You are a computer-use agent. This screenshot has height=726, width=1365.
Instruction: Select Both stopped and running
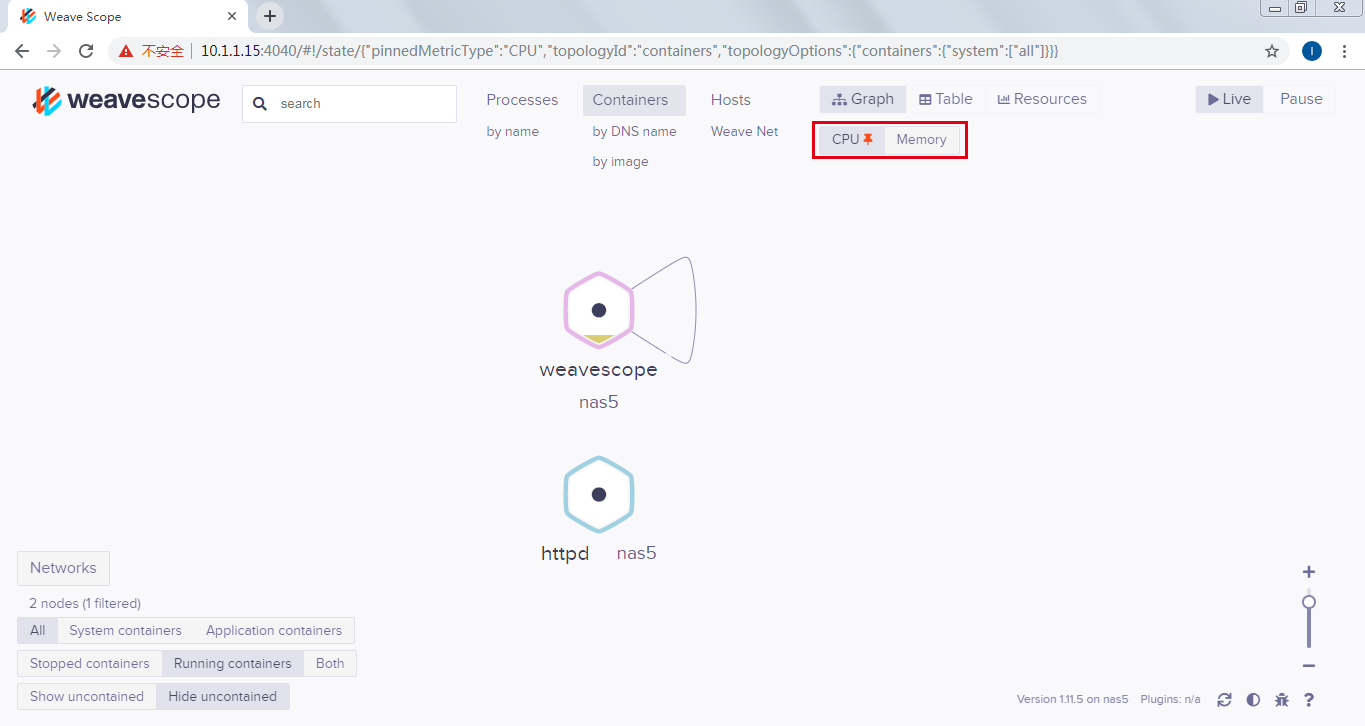pyautogui.click(x=330, y=664)
